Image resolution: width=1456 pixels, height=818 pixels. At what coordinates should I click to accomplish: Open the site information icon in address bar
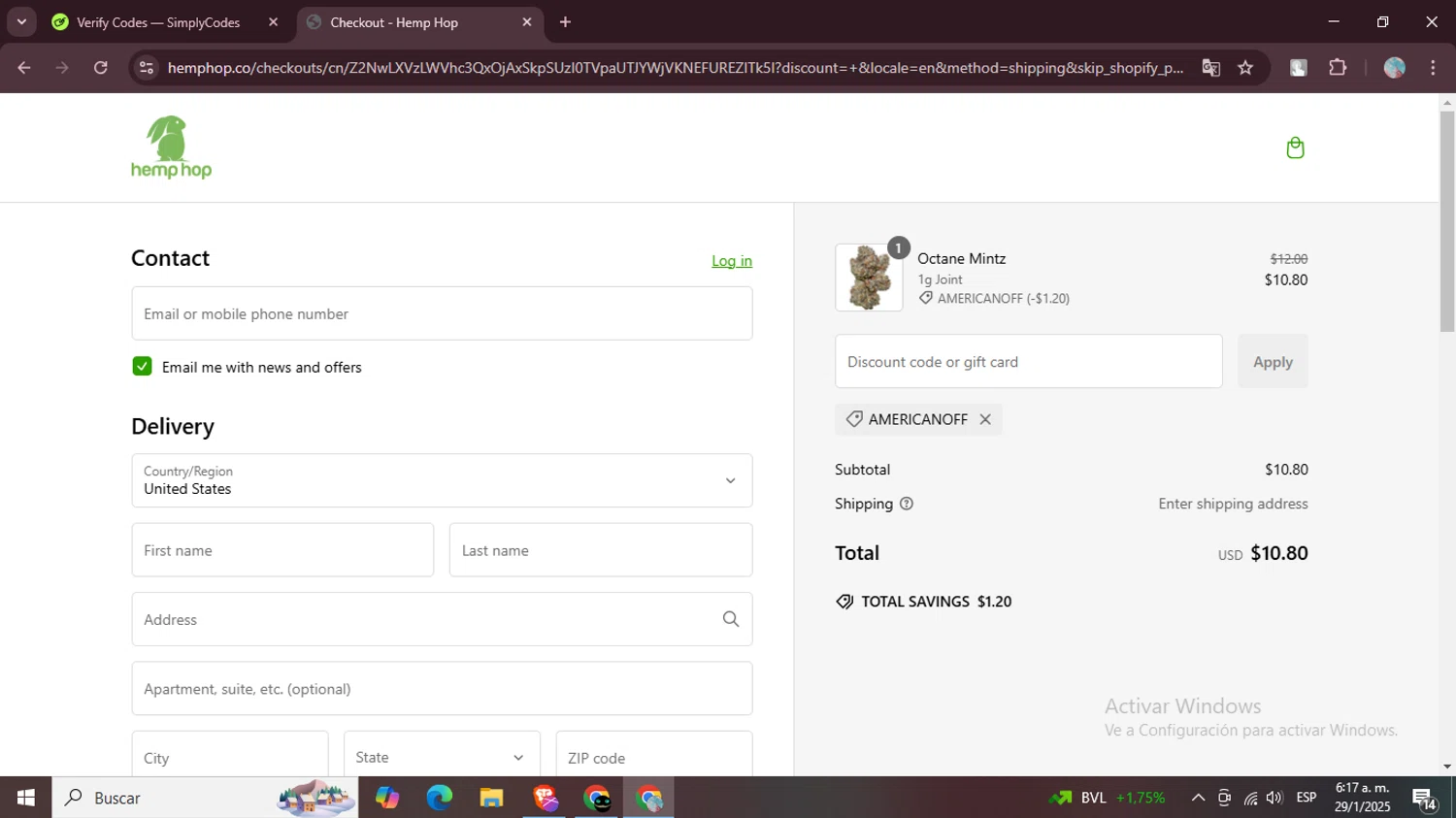(147, 67)
